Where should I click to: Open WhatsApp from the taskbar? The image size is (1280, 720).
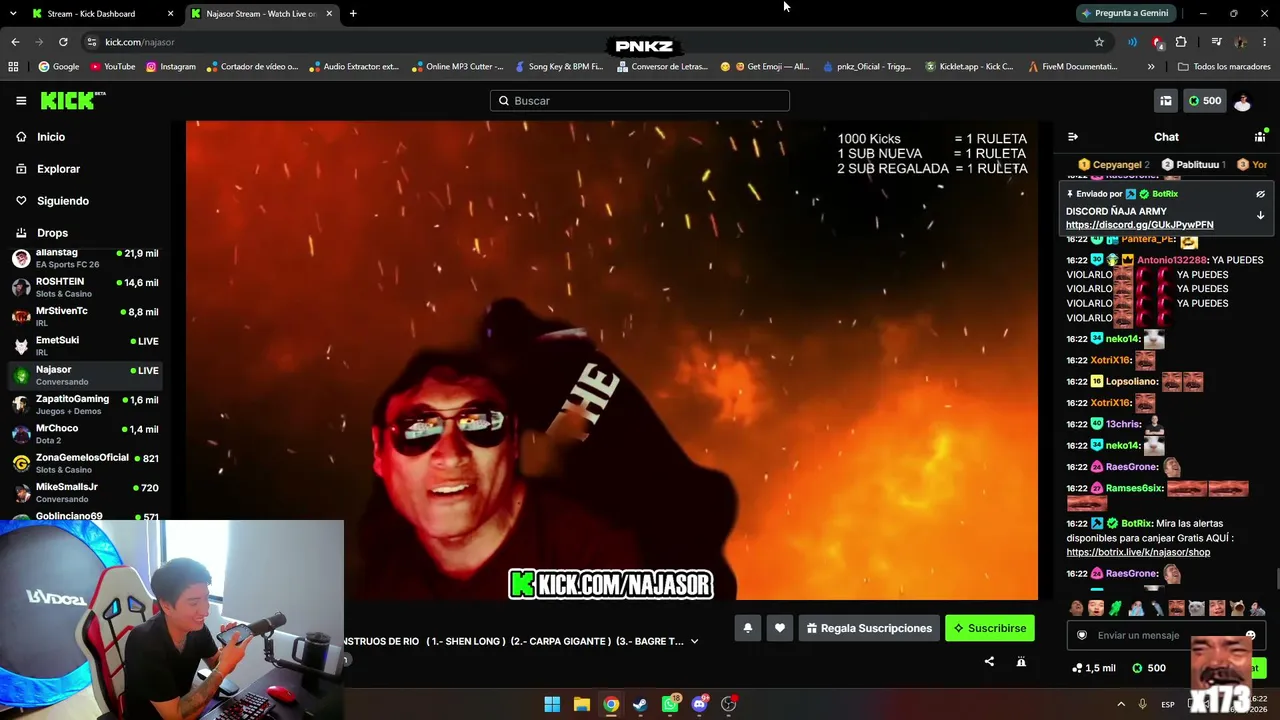coord(670,704)
